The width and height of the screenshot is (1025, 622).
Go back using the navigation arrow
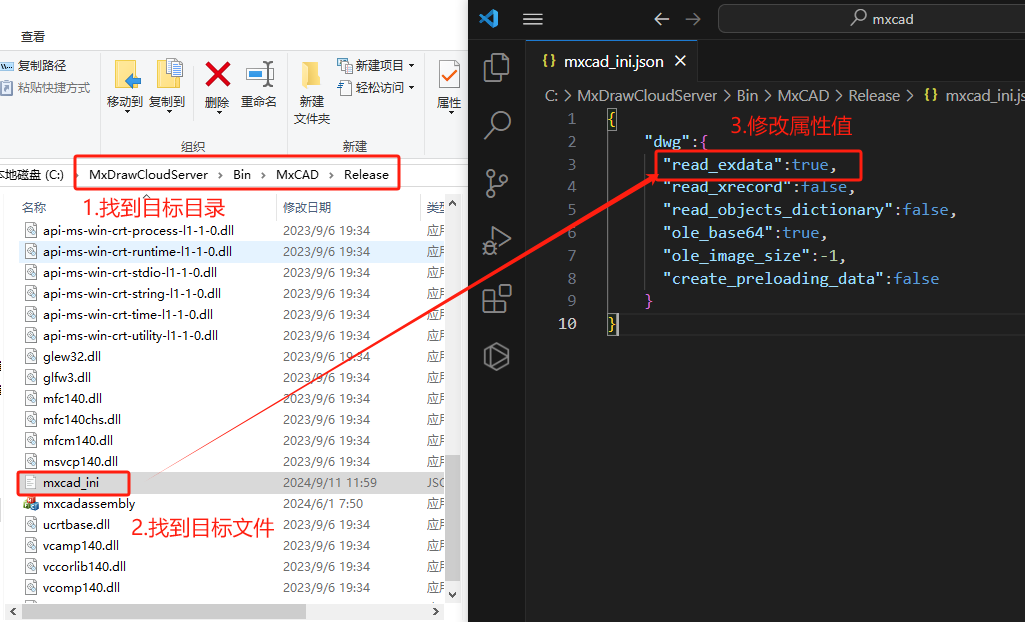tap(661, 19)
